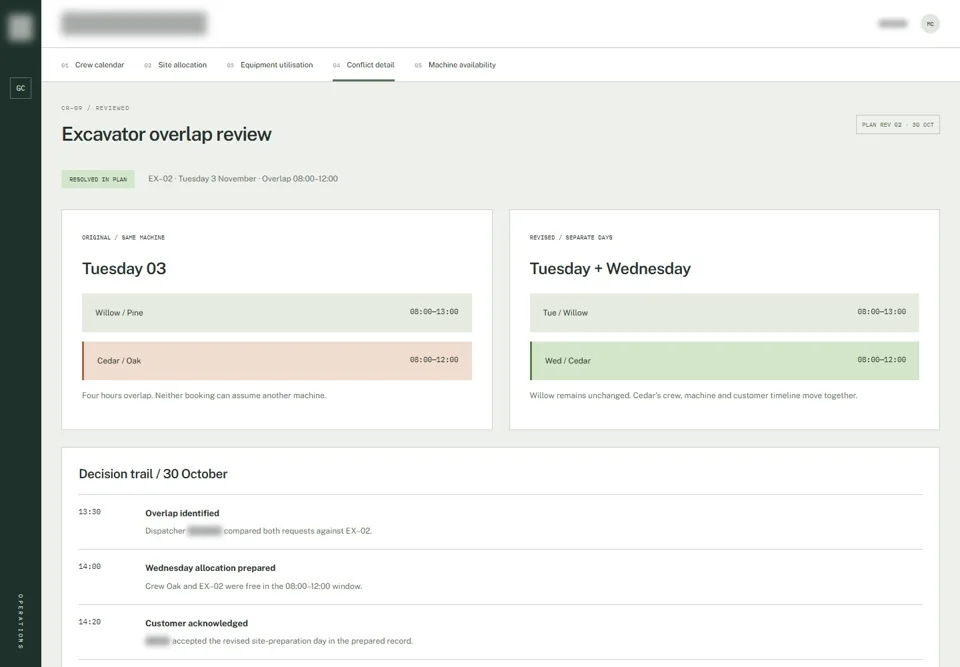This screenshot has height=667, width=960.
Task: Click the Tuesday + Wednesday card heading
Action: point(610,269)
